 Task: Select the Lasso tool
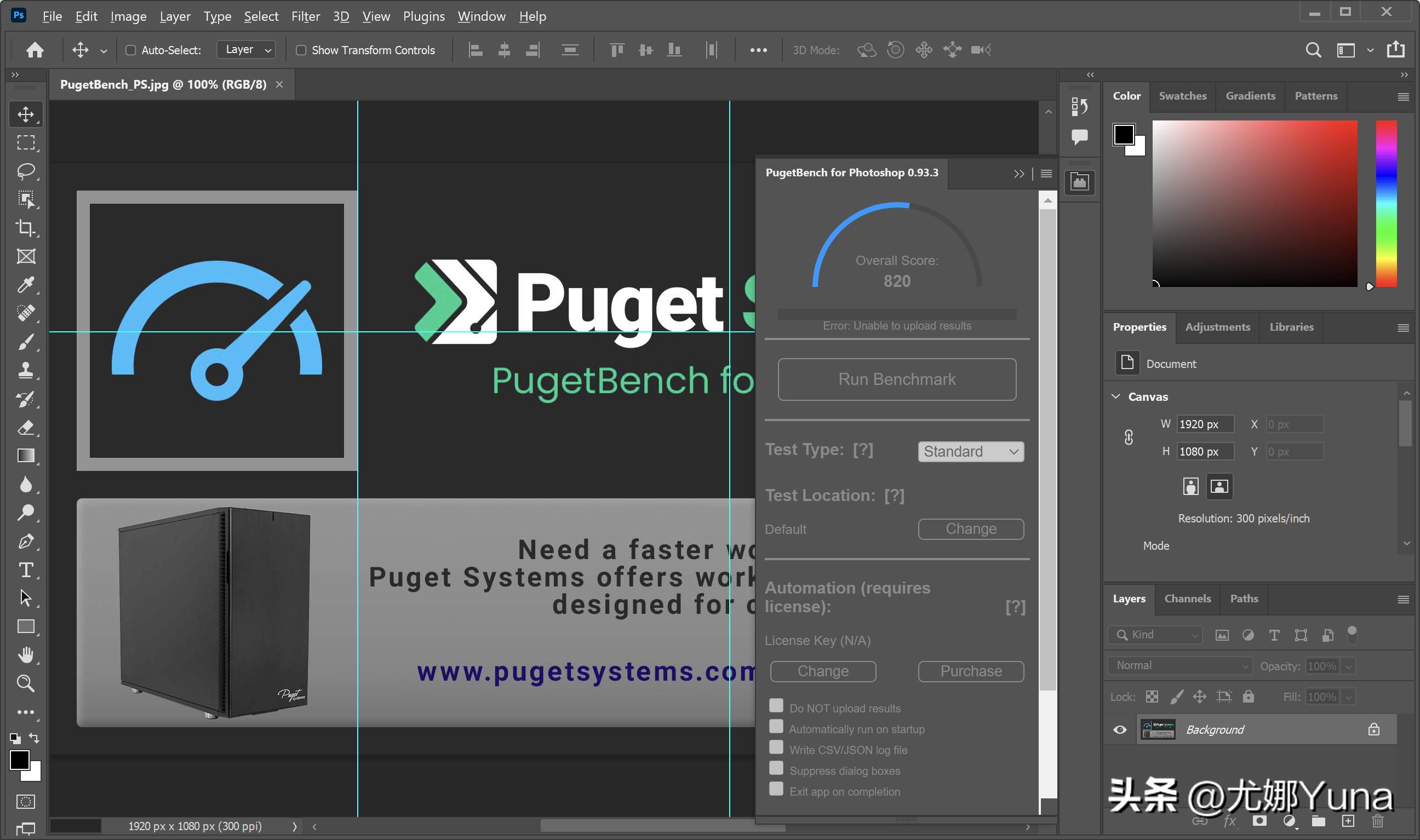coord(26,171)
